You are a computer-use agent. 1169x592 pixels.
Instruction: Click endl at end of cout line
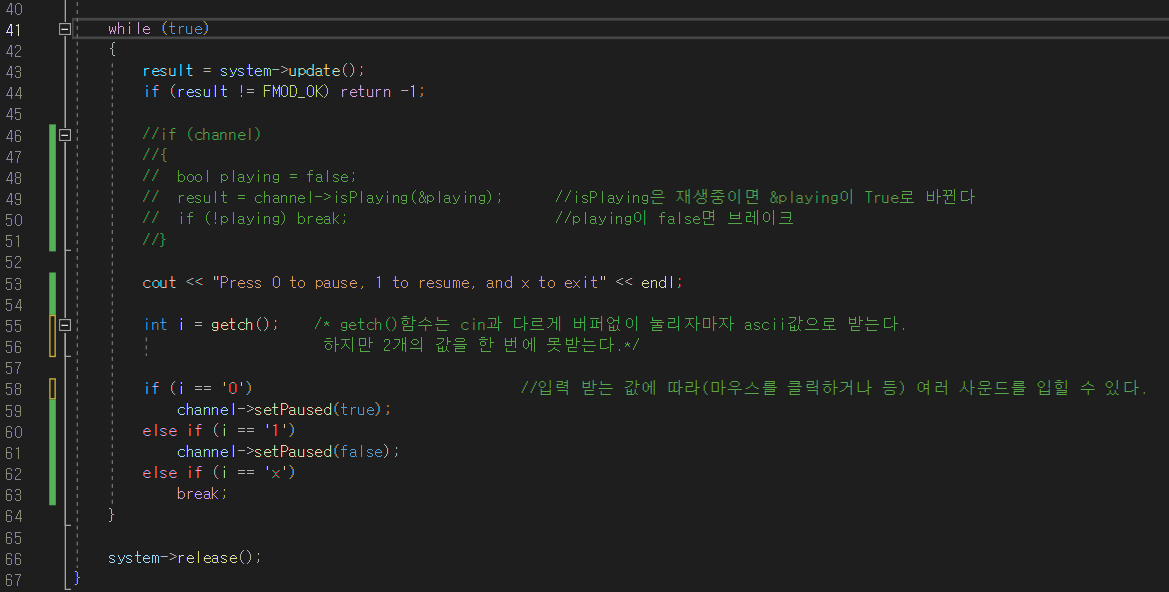coord(659,283)
